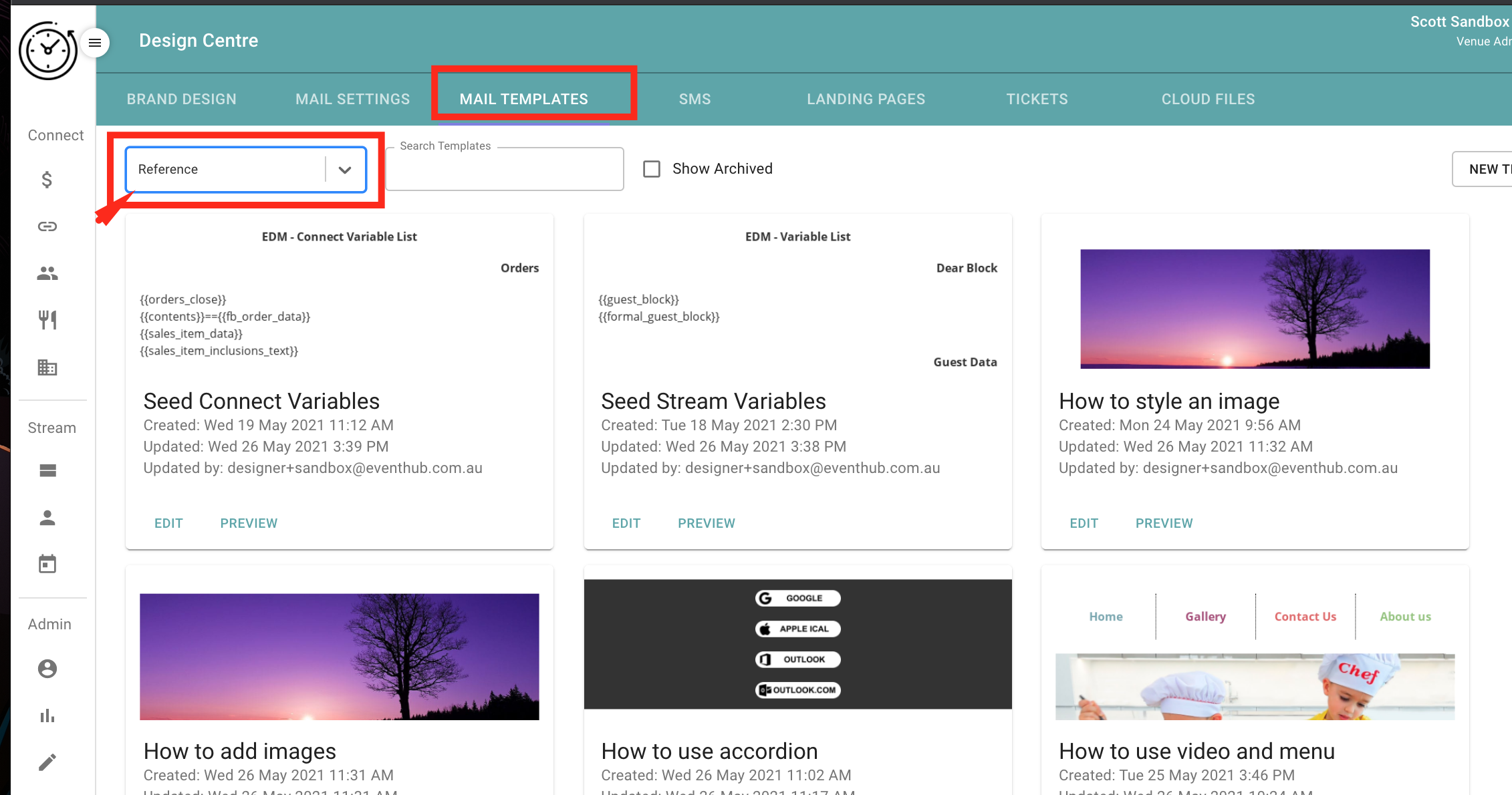The width and height of the screenshot is (1512, 795).
Task: Expand the Reference category dropdown
Action: [345, 170]
